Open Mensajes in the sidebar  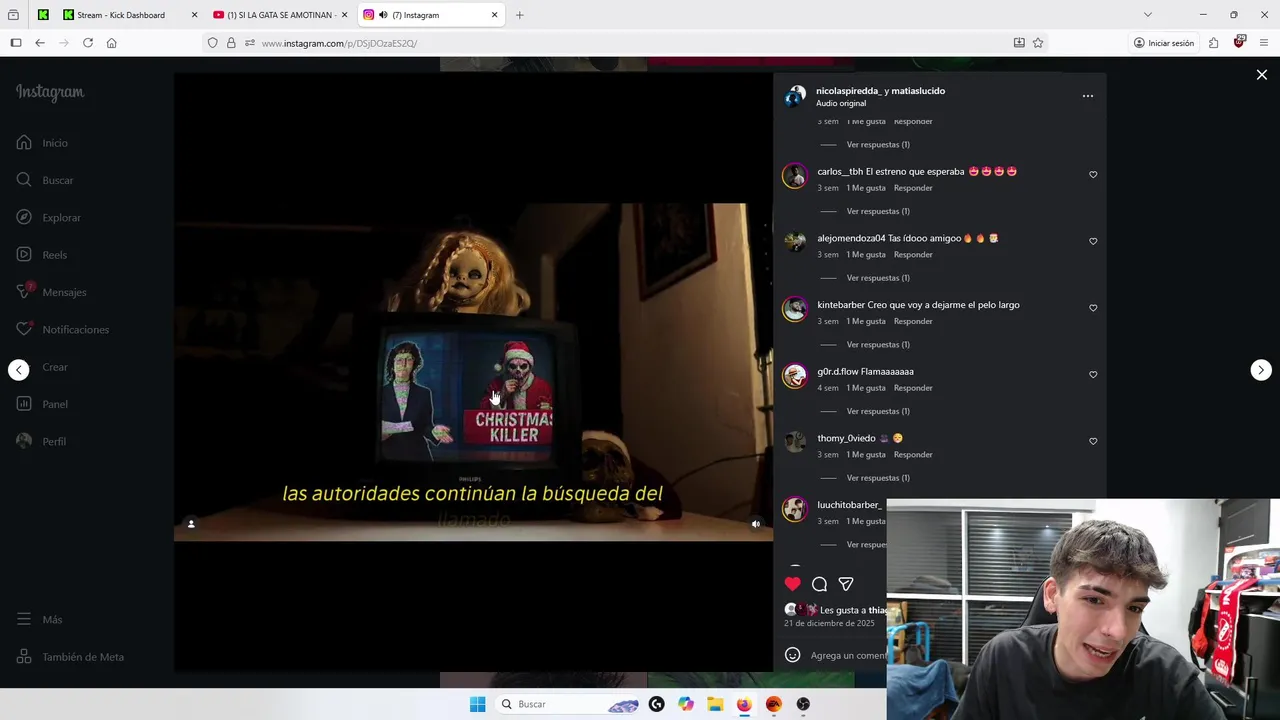tap(51, 292)
